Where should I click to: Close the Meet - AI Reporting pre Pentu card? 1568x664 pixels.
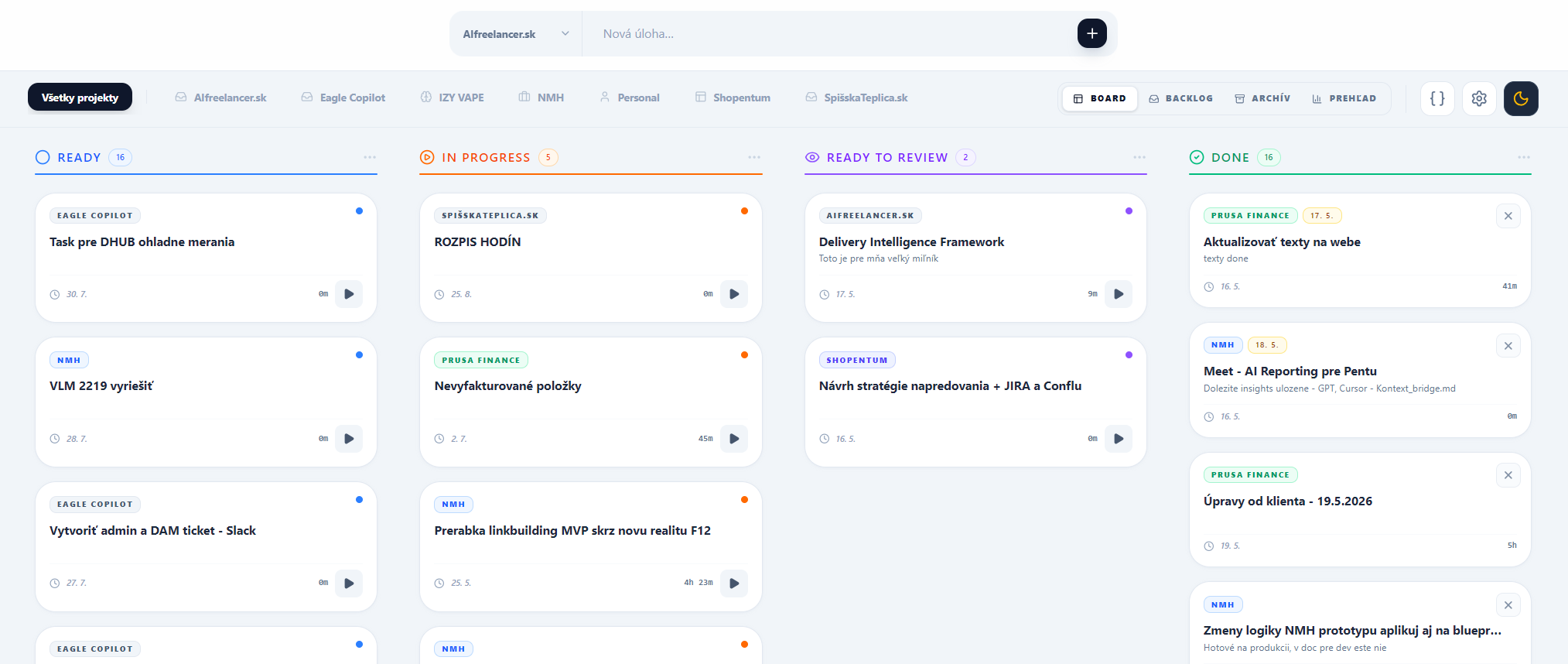pos(1508,346)
